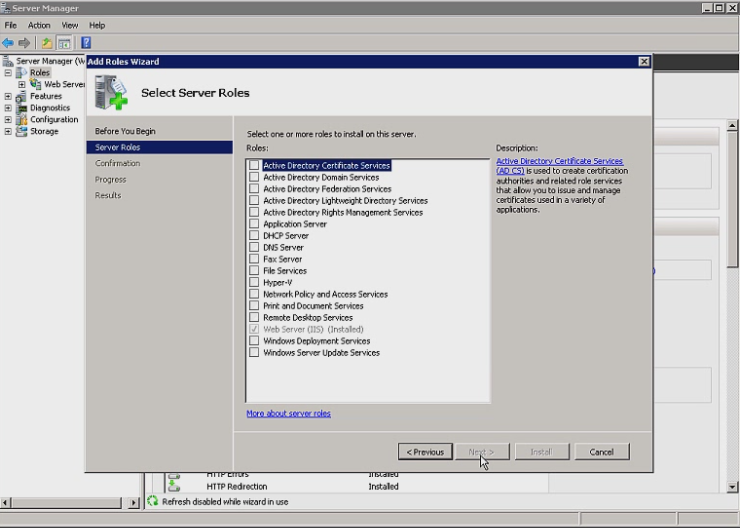This screenshot has height=528, width=740.
Task: Click tree pane horizontal scroll left arrow
Action: tap(5, 503)
